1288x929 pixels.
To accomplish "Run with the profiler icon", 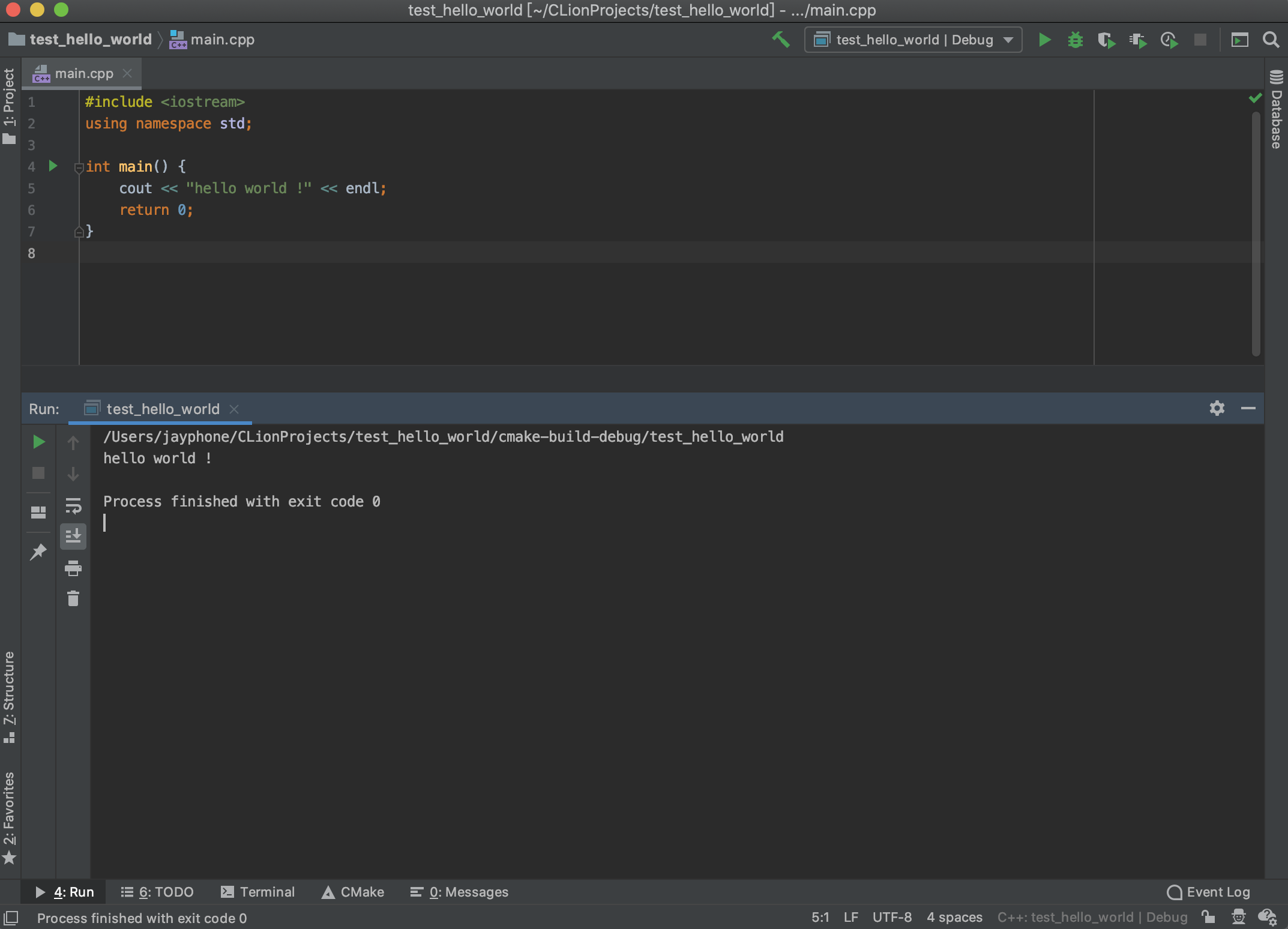I will click(1168, 40).
